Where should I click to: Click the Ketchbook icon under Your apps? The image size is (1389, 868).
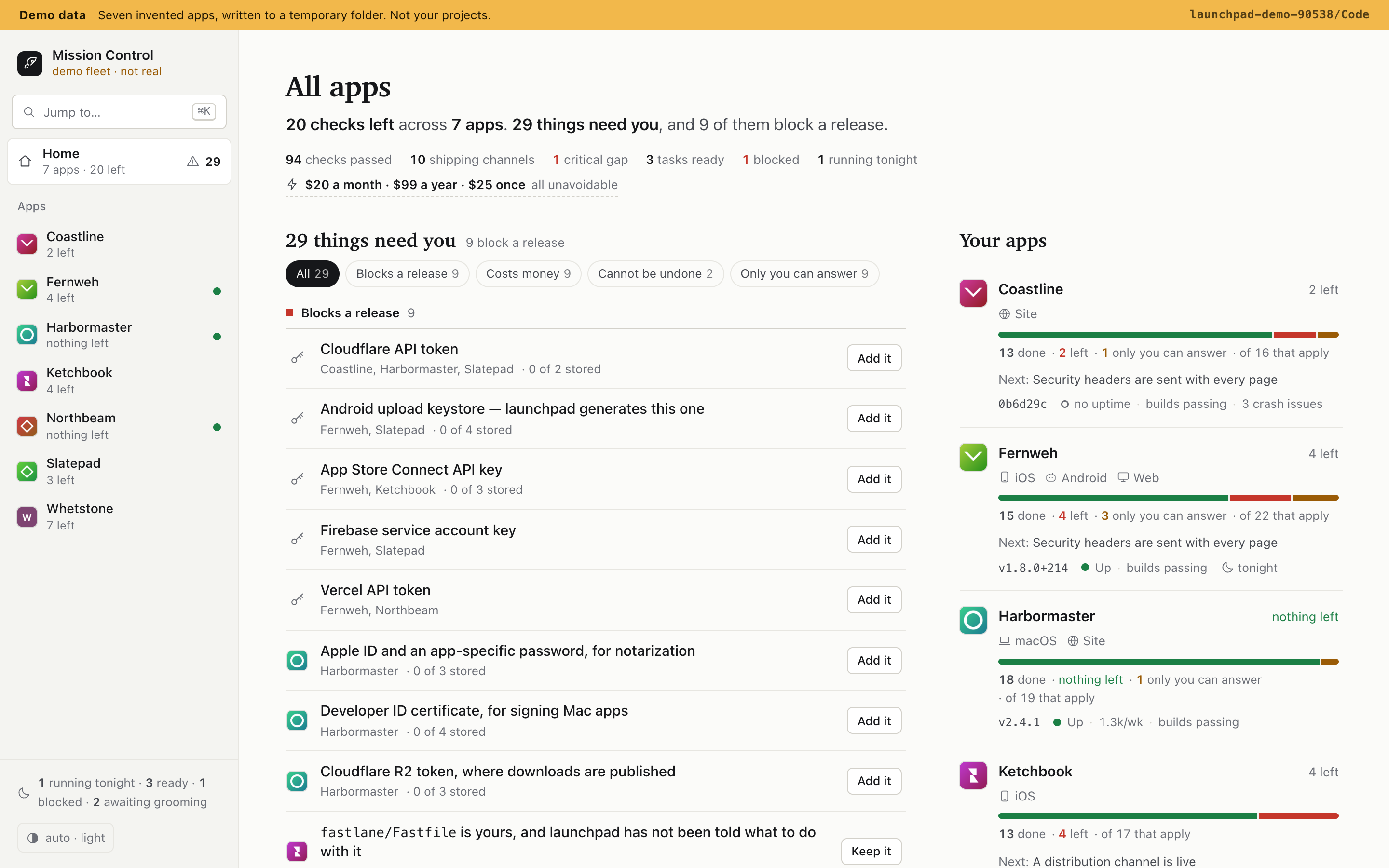coord(973,775)
